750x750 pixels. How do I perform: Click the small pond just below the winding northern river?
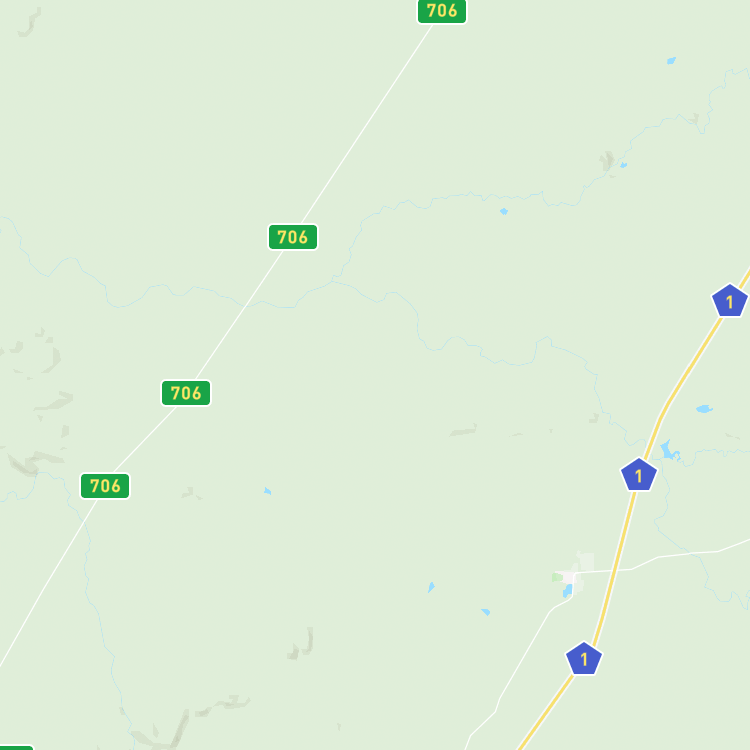point(504,211)
